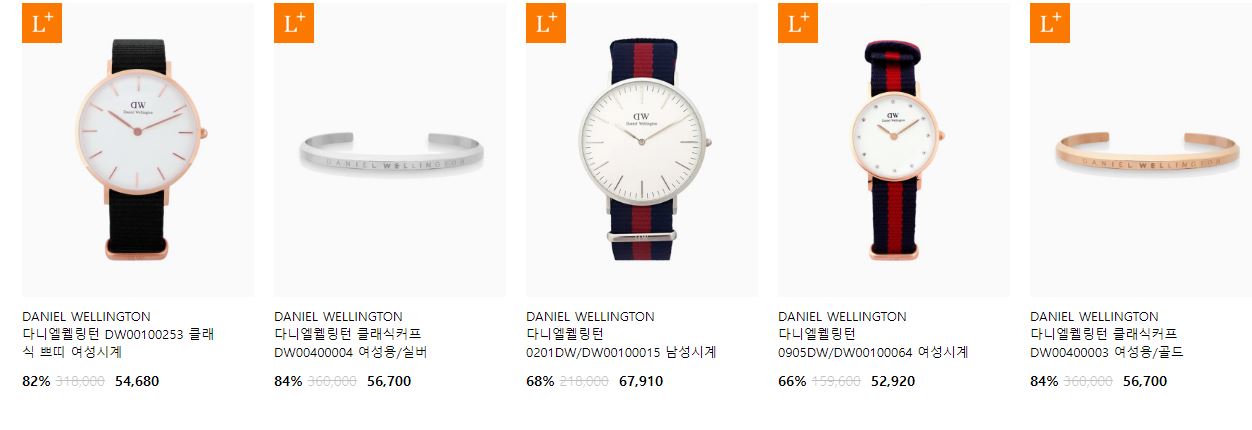
Task: Click the DANIEL WELLINGTON brand above the gold cuff
Action: tap(1094, 317)
